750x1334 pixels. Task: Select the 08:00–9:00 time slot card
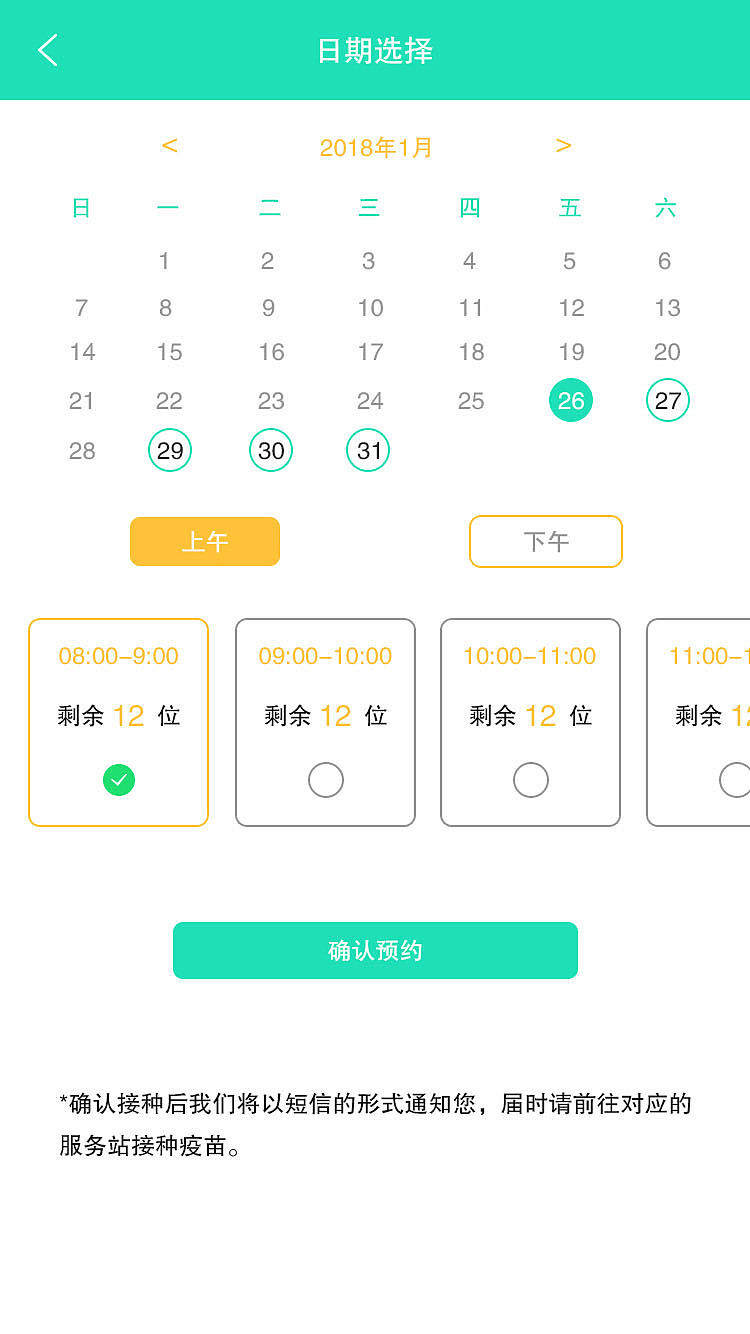pos(118,723)
